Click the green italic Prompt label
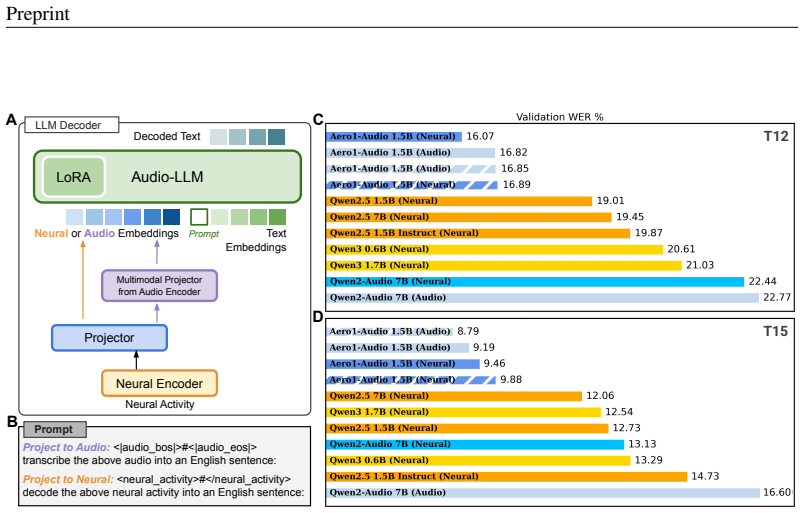This screenshot has height=513, width=804. (204, 234)
